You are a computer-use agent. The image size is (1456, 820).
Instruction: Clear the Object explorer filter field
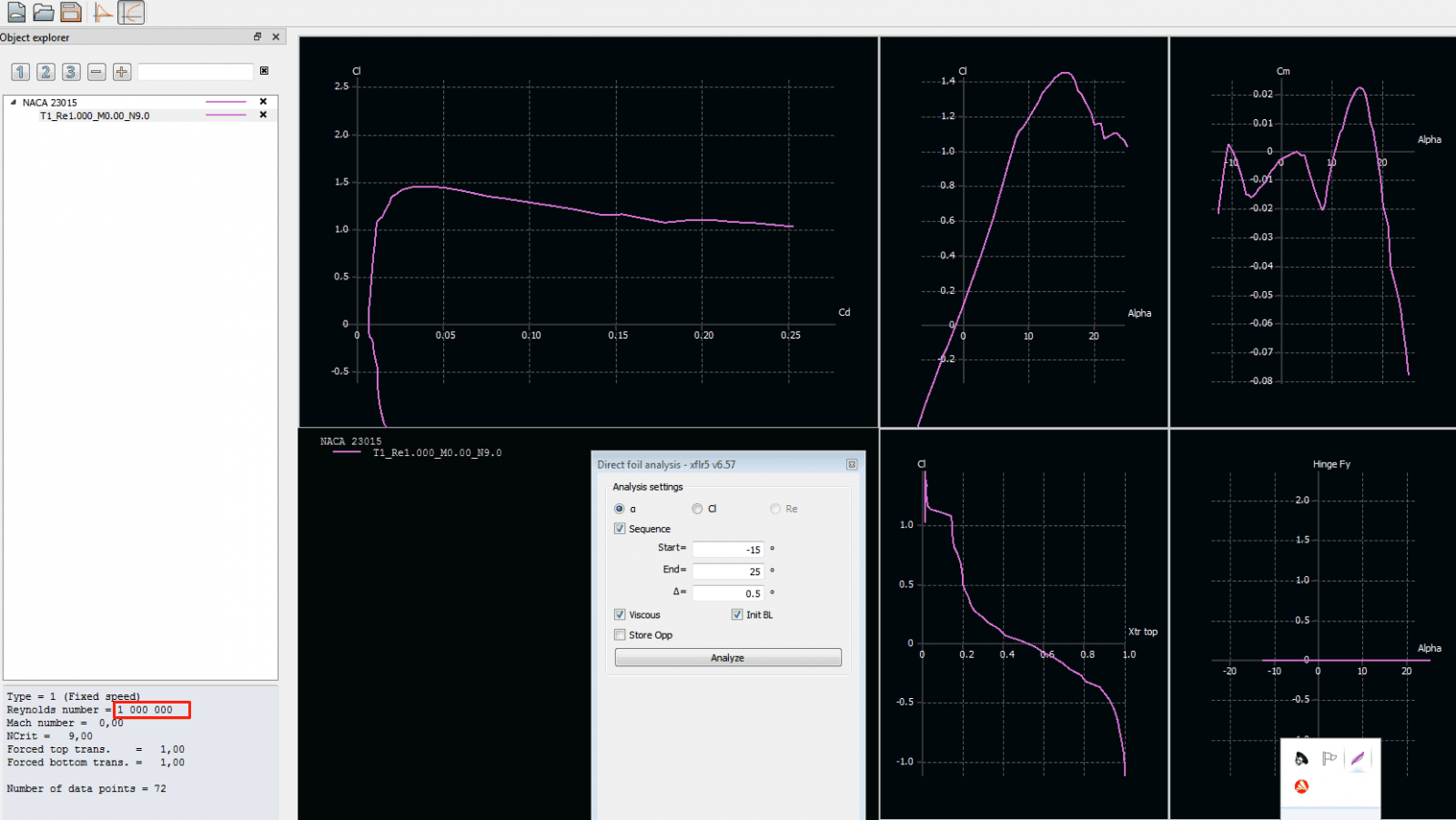[264, 70]
